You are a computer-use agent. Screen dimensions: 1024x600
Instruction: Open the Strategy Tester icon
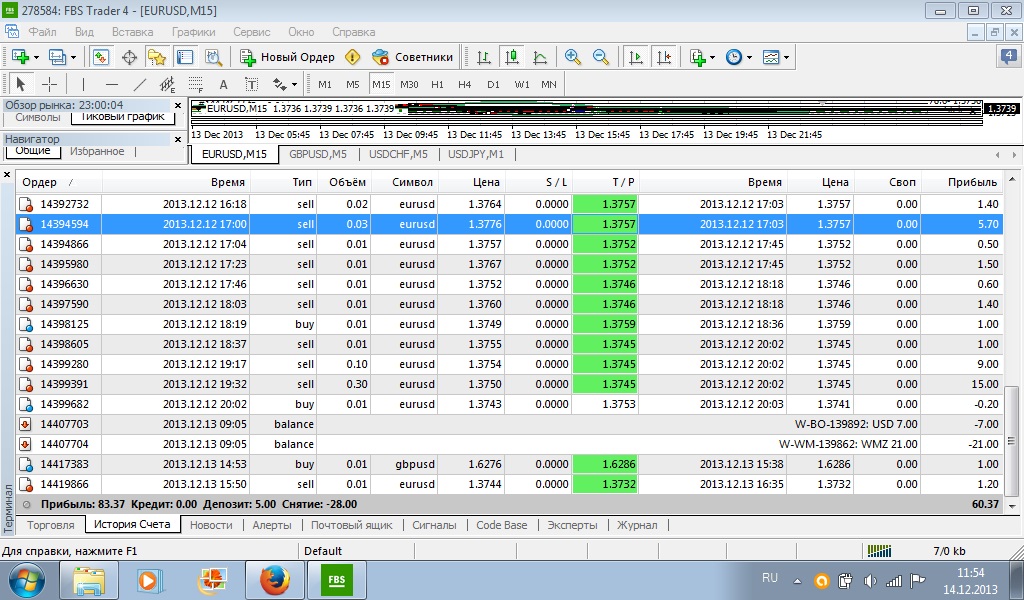[214, 57]
